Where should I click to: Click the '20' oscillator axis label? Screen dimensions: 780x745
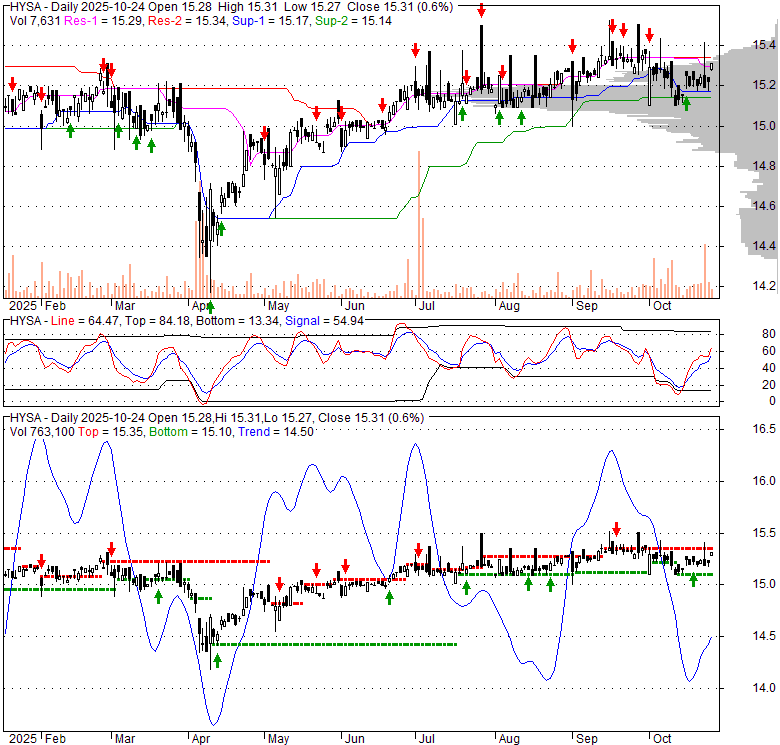(769, 385)
